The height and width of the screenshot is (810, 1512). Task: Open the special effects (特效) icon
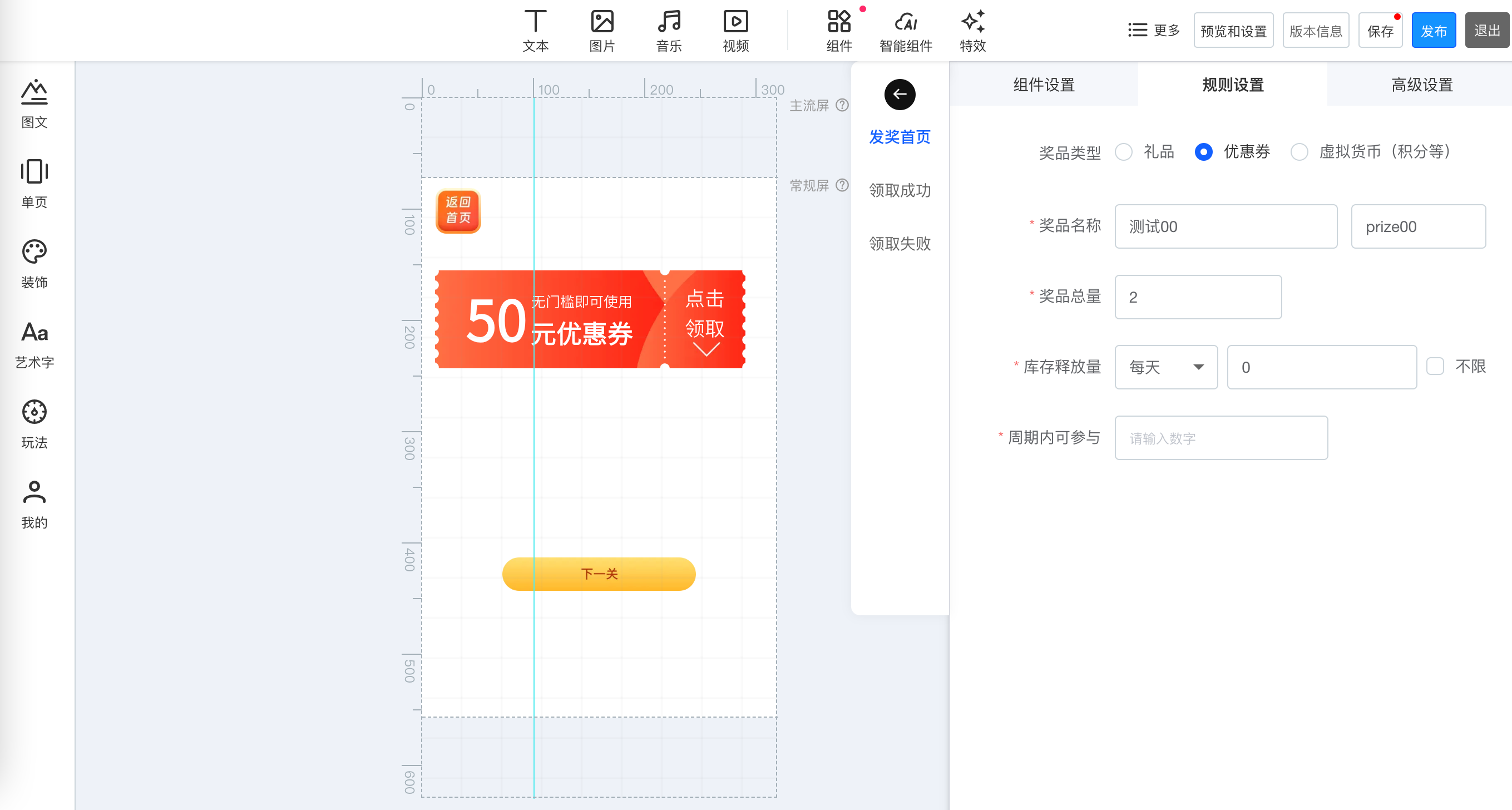972,22
